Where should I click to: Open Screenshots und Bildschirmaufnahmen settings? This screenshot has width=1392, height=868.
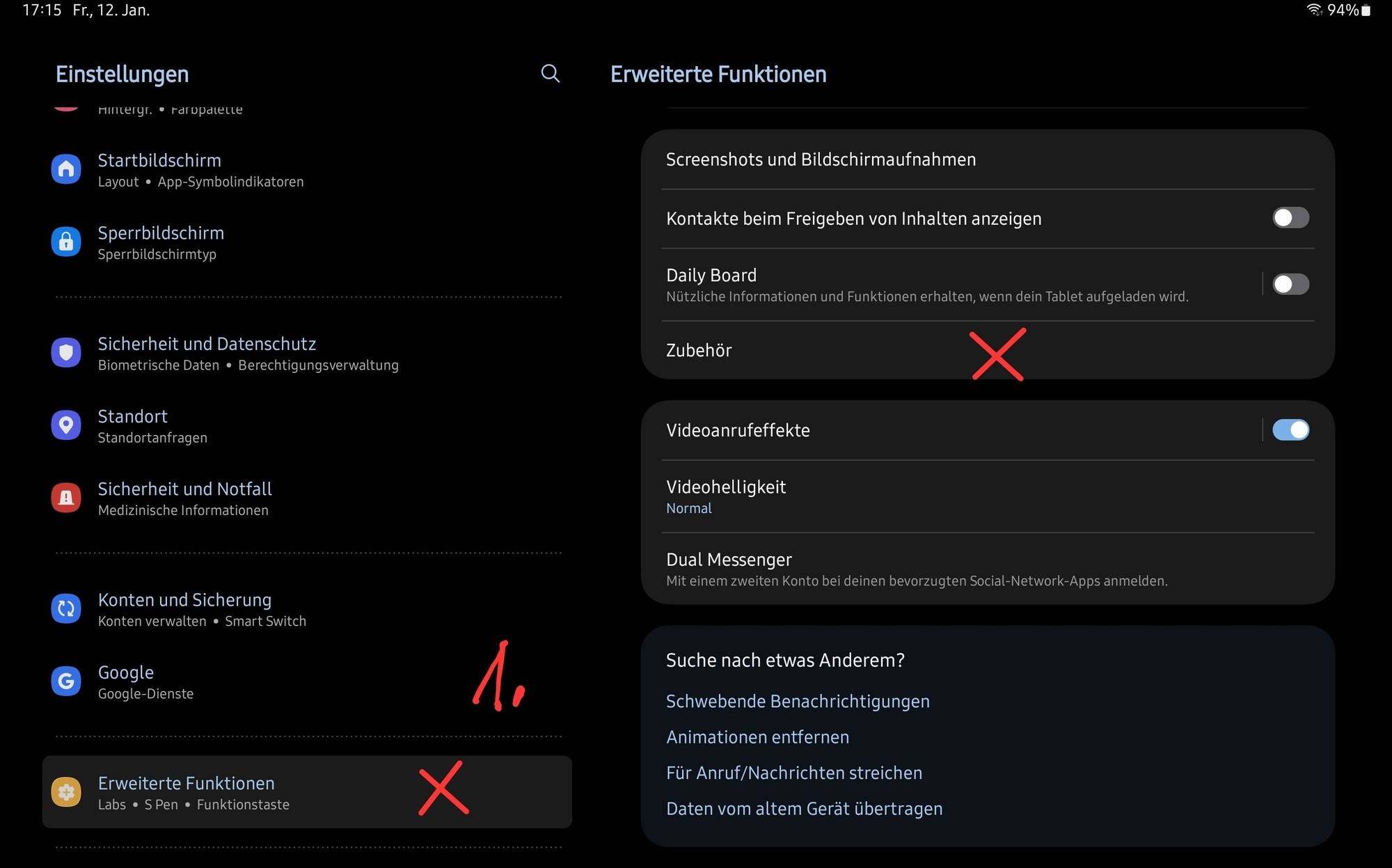tap(988, 159)
